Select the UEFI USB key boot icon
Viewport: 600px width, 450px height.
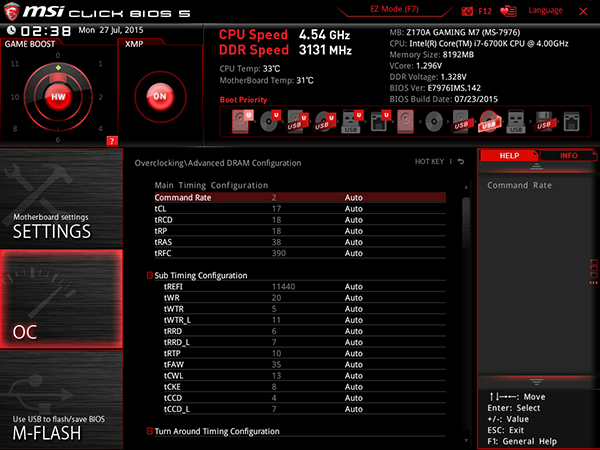point(352,121)
